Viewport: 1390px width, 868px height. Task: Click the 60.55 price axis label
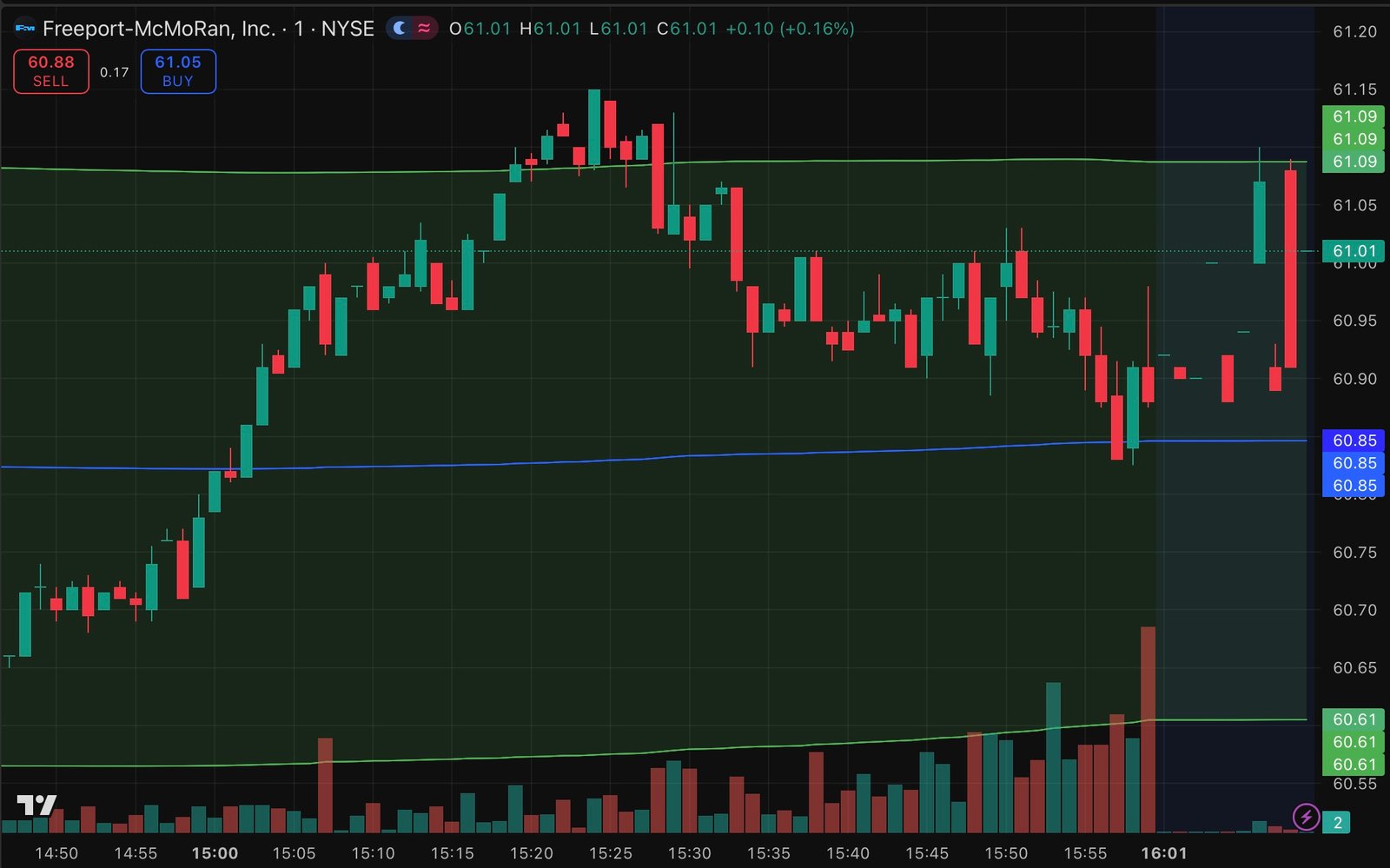[1355, 784]
